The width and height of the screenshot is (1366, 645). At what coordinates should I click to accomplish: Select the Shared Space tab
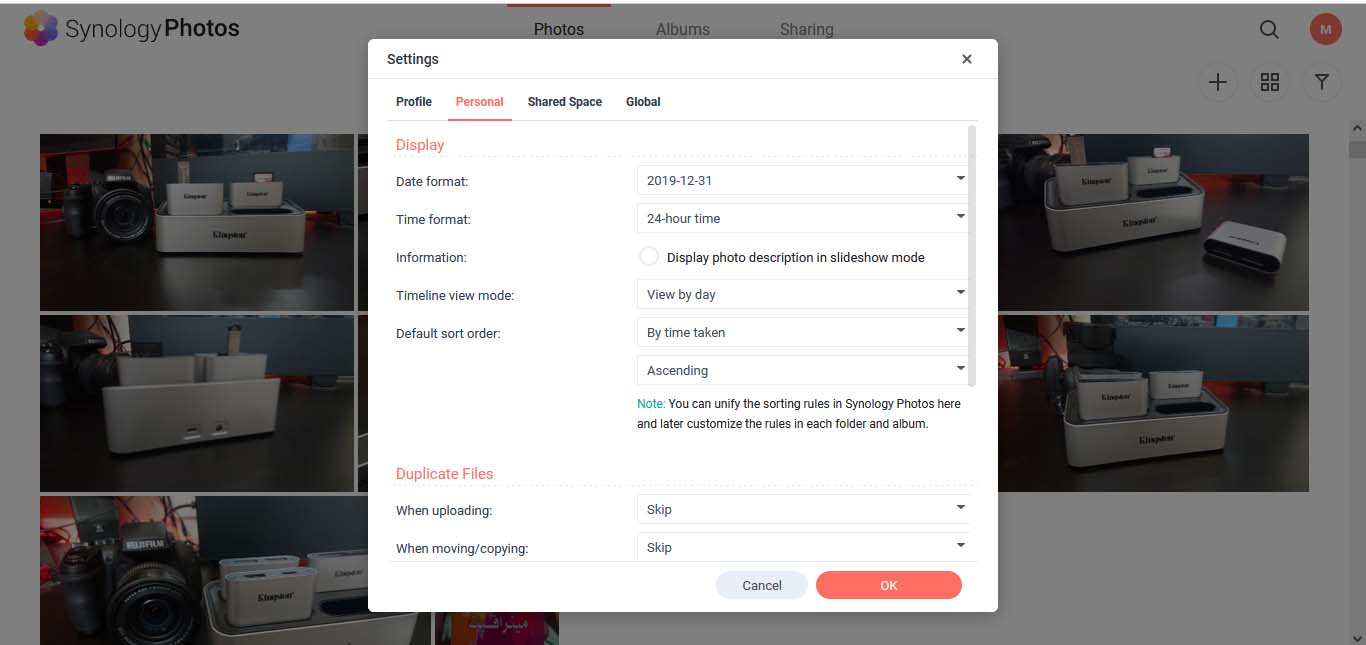point(565,102)
